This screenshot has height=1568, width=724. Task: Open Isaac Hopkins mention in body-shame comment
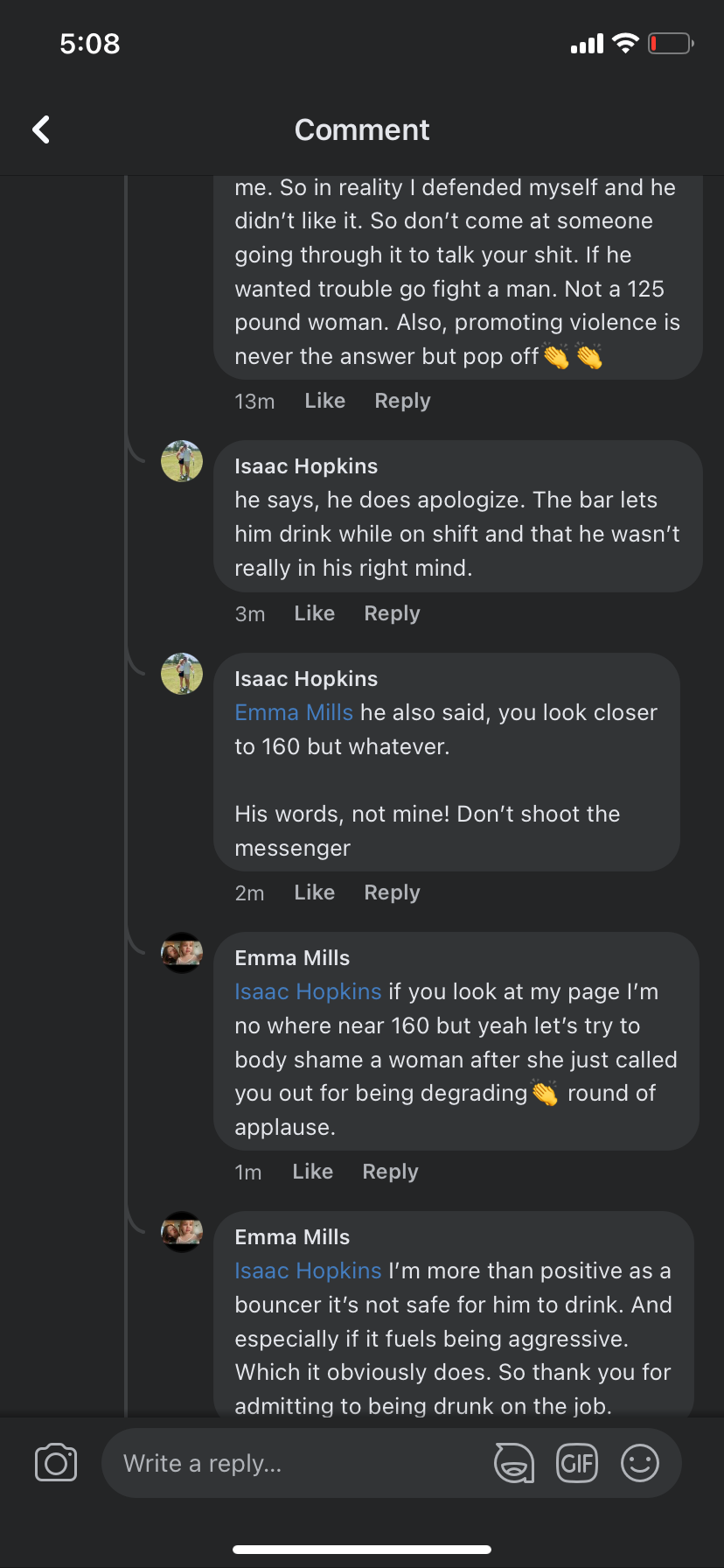(x=308, y=992)
